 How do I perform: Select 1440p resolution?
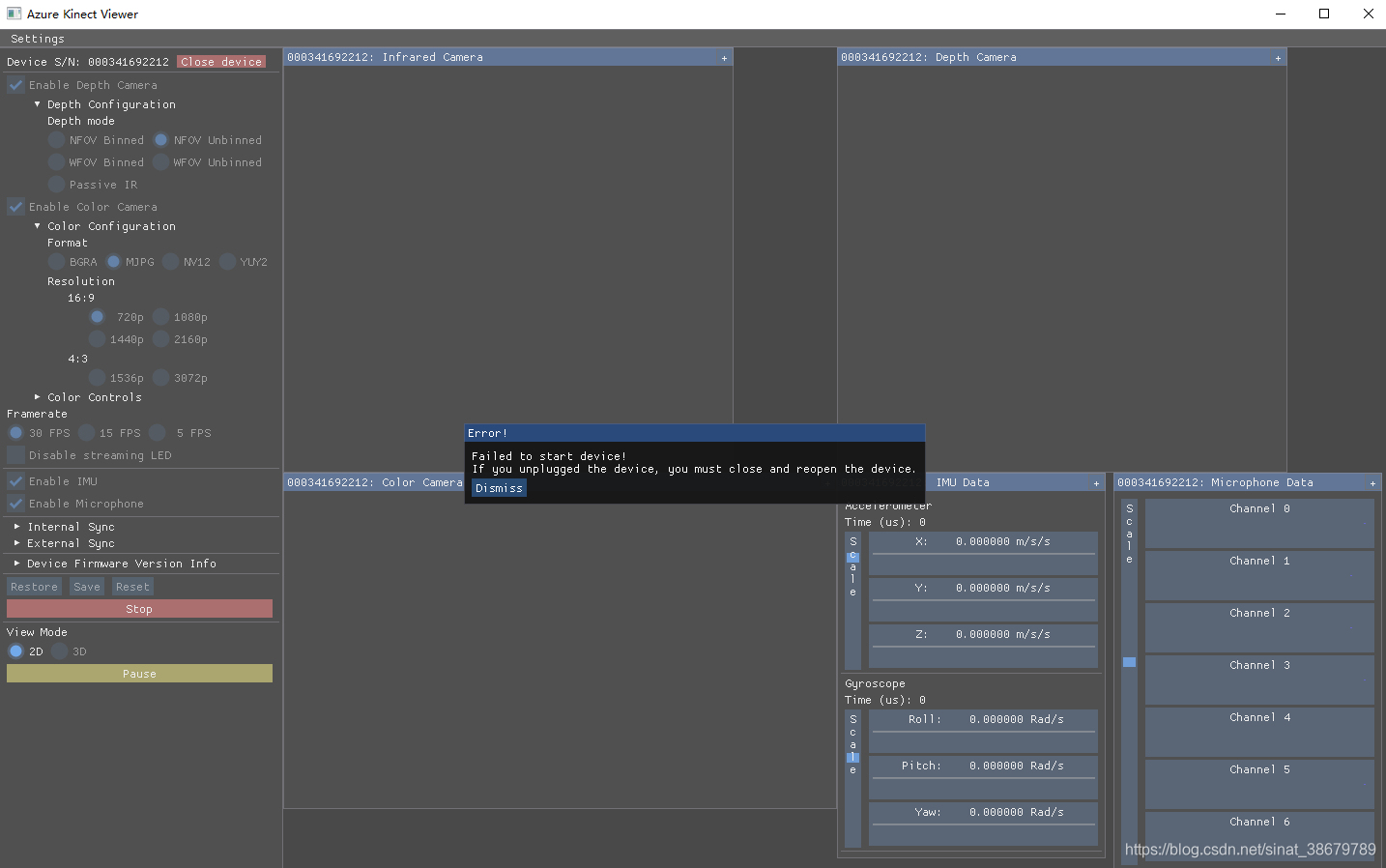[x=97, y=339]
